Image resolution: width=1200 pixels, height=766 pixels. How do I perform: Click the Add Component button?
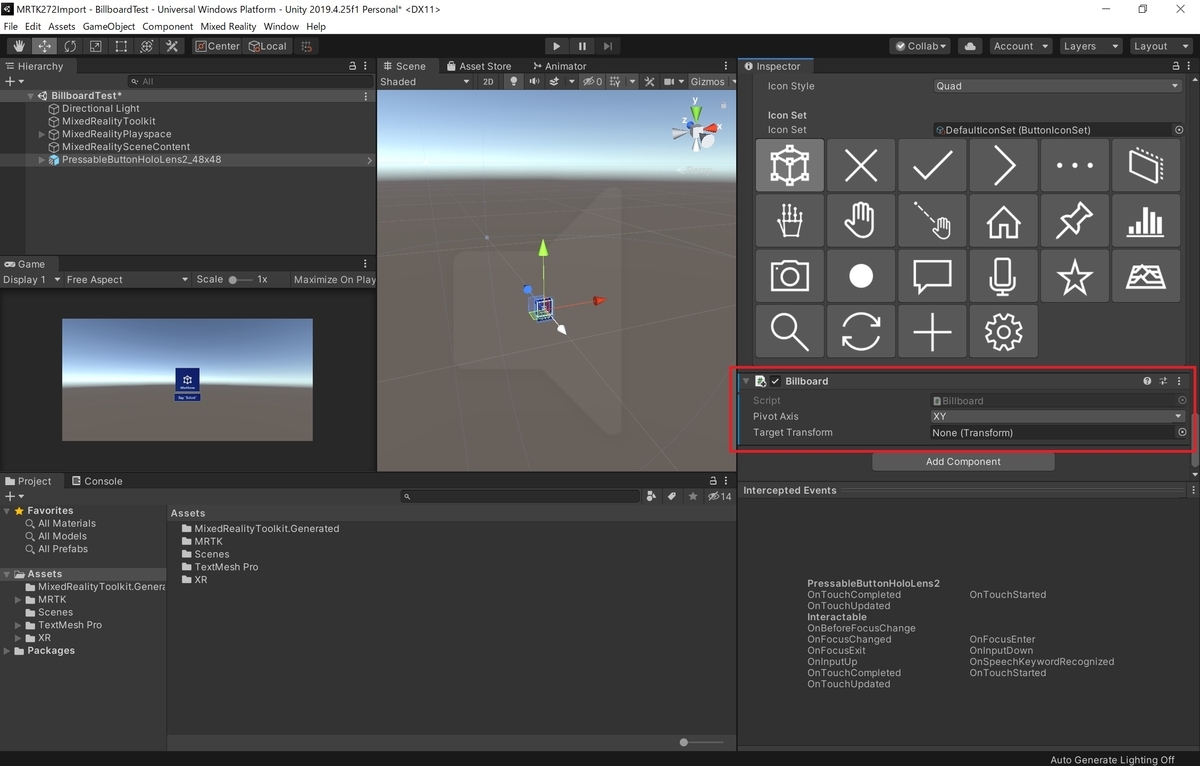click(963, 462)
